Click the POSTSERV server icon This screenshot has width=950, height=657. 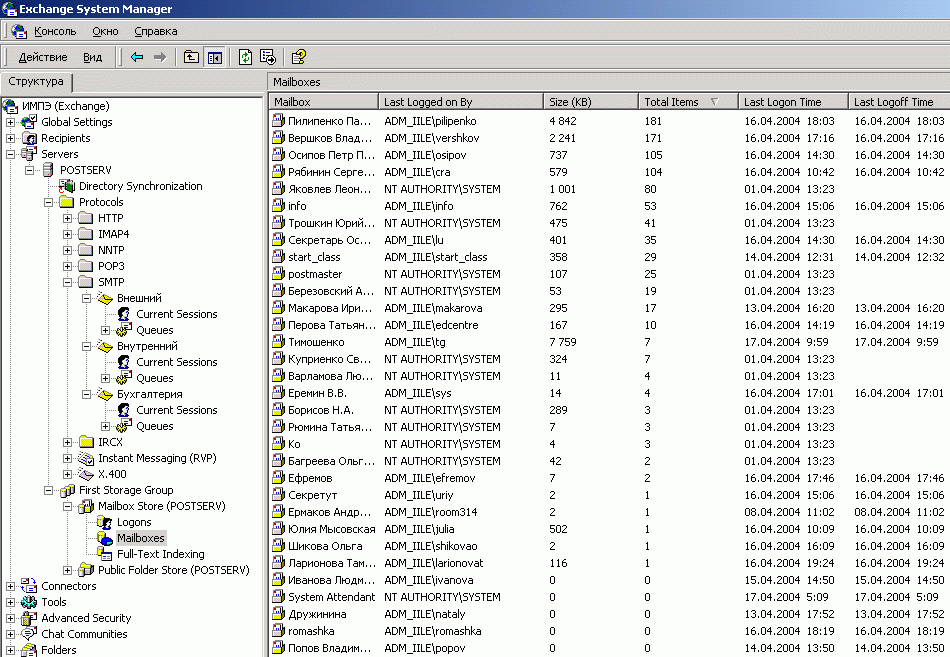tap(48, 170)
